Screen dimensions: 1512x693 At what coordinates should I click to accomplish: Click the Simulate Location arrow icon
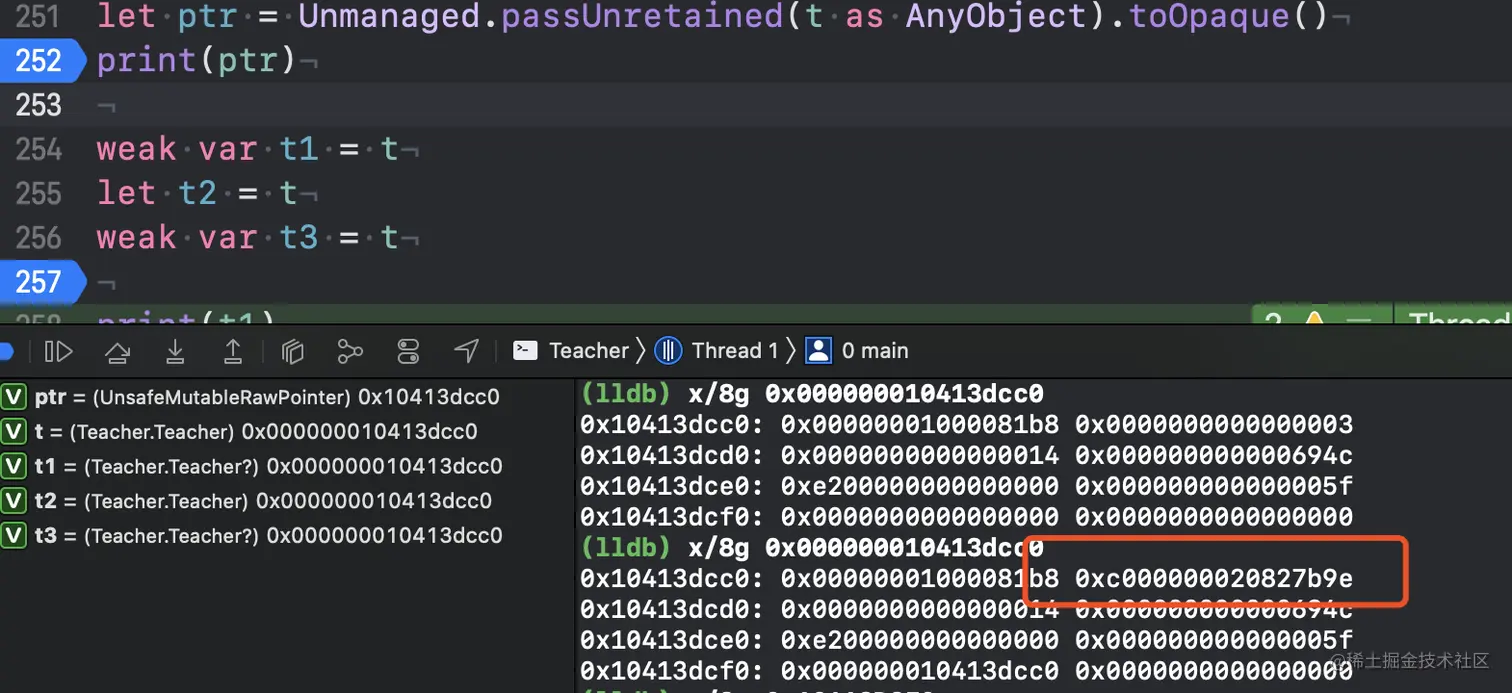tap(466, 351)
